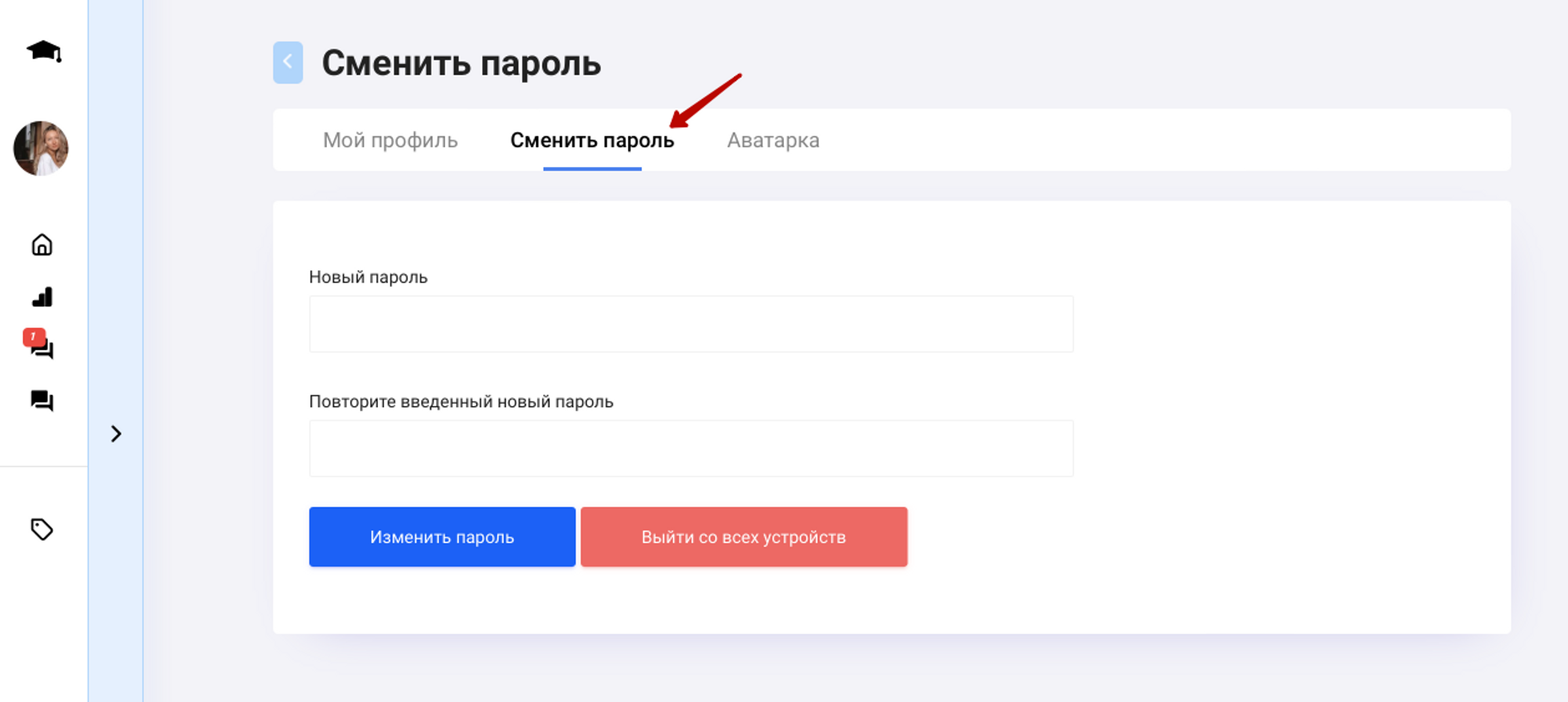Open the chat icon without a badge
Screen dimensions: 1568x702
42,401
